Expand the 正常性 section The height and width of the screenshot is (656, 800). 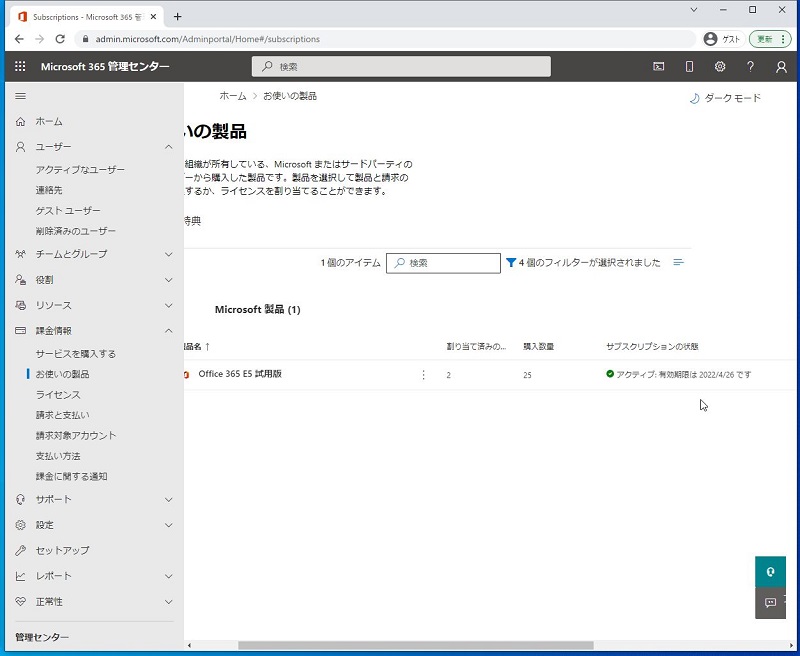[169, 601]
